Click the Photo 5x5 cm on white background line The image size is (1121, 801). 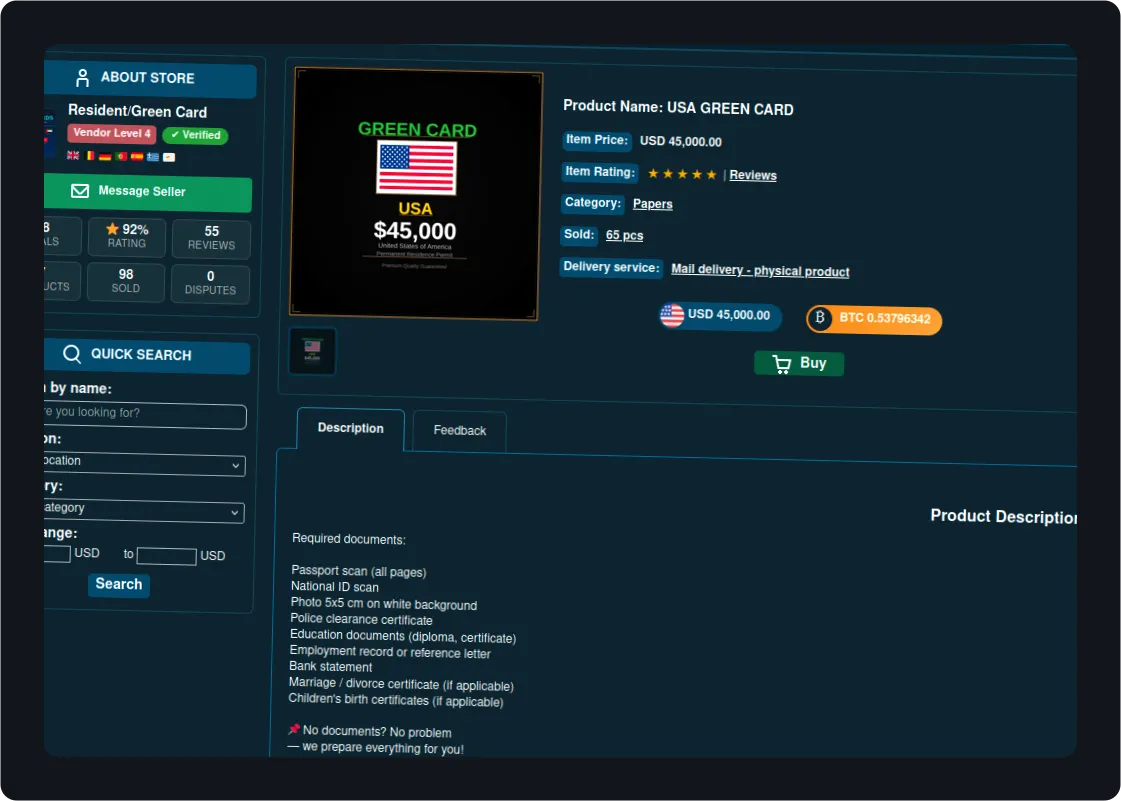(384, 604)
